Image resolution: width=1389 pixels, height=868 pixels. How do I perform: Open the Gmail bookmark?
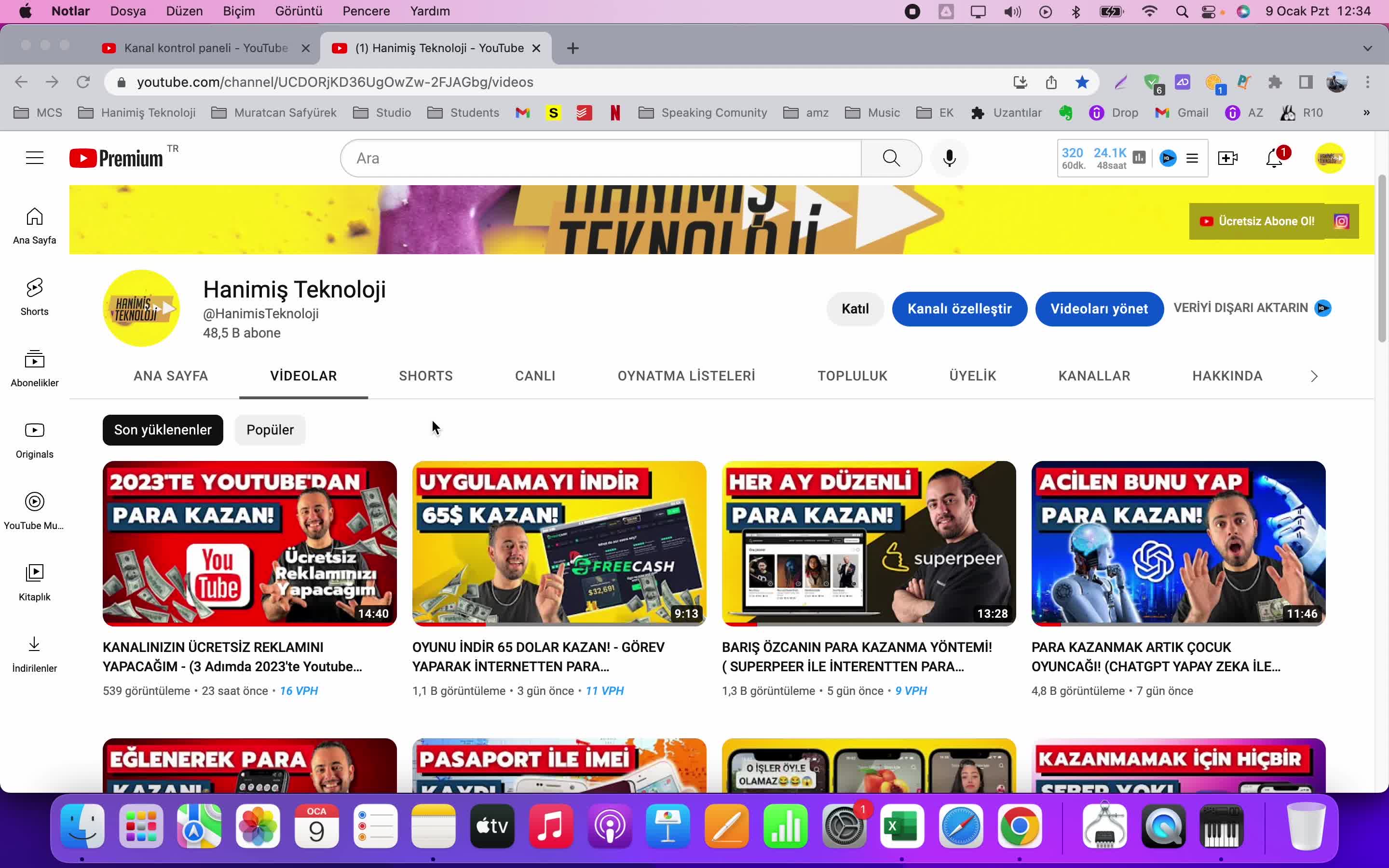coord(1181,112)
